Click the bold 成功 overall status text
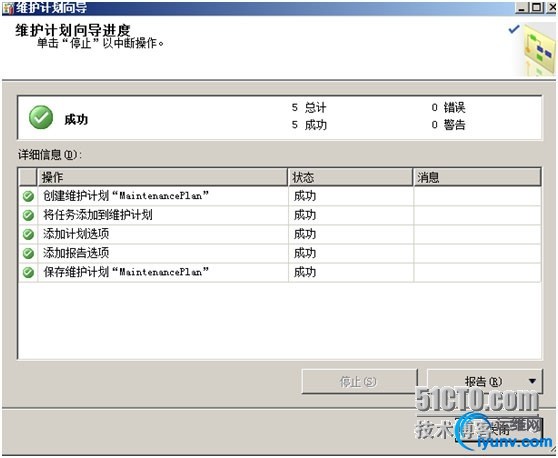Image resolution: width=558 pixels, height=458 pixels. [76, 120]
